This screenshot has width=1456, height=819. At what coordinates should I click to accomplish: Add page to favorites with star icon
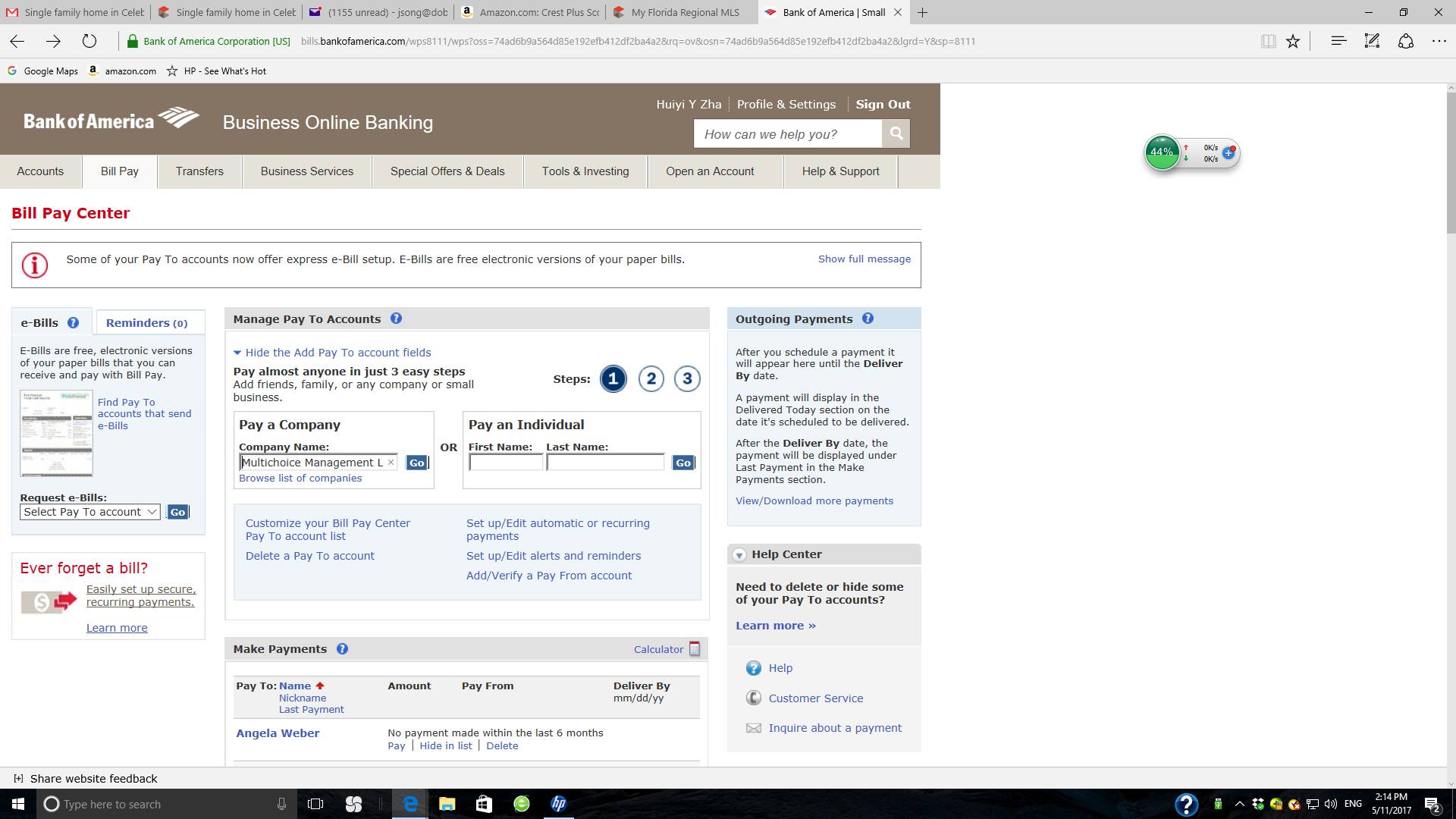point(1293,42)
